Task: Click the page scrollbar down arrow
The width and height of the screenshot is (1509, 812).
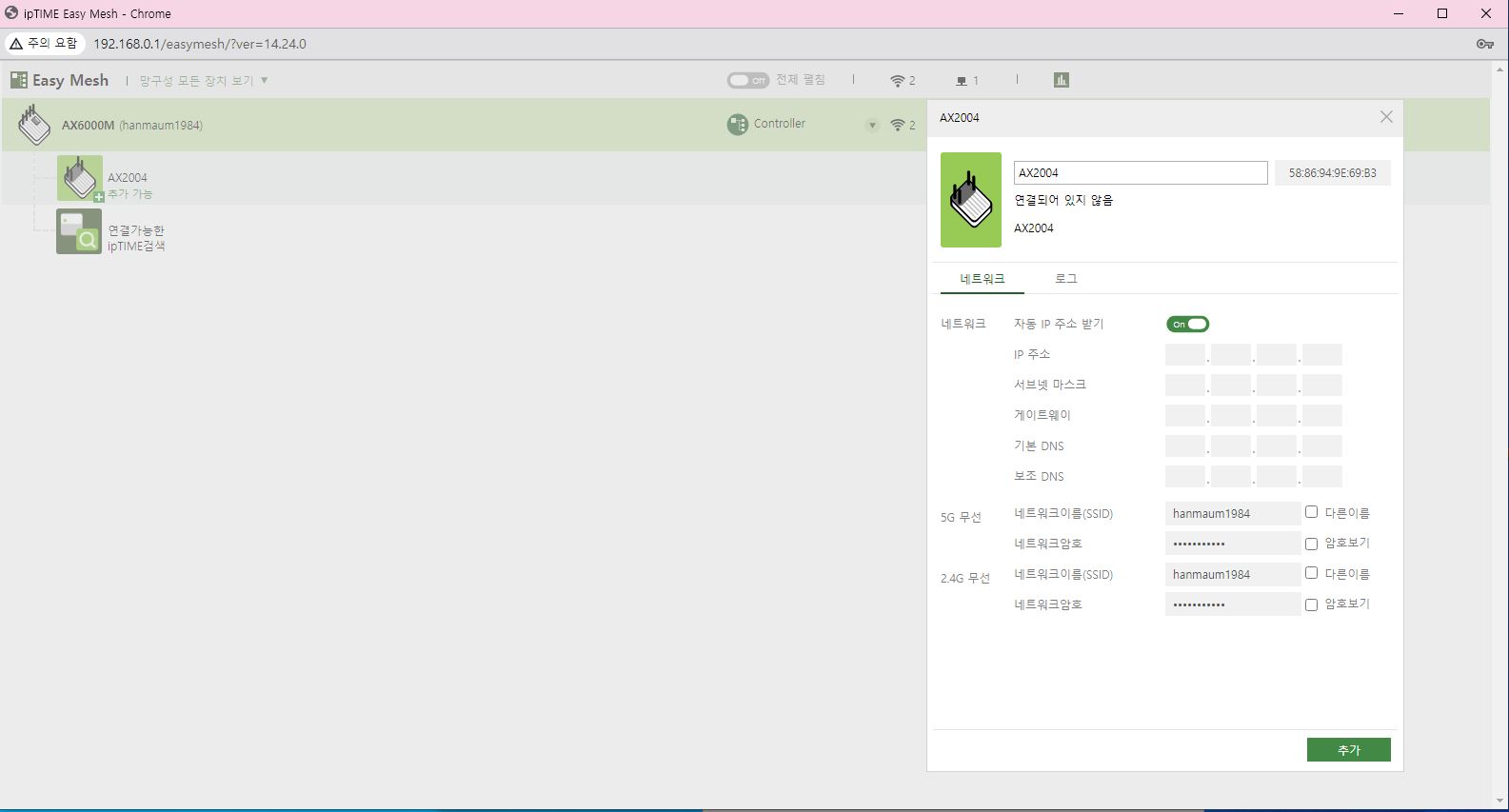Action: click(1501, 801)
